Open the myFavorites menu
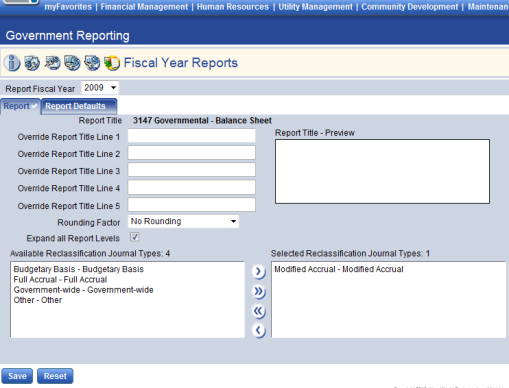The height and width of the screenshot is (388, 509). (68, 7)
